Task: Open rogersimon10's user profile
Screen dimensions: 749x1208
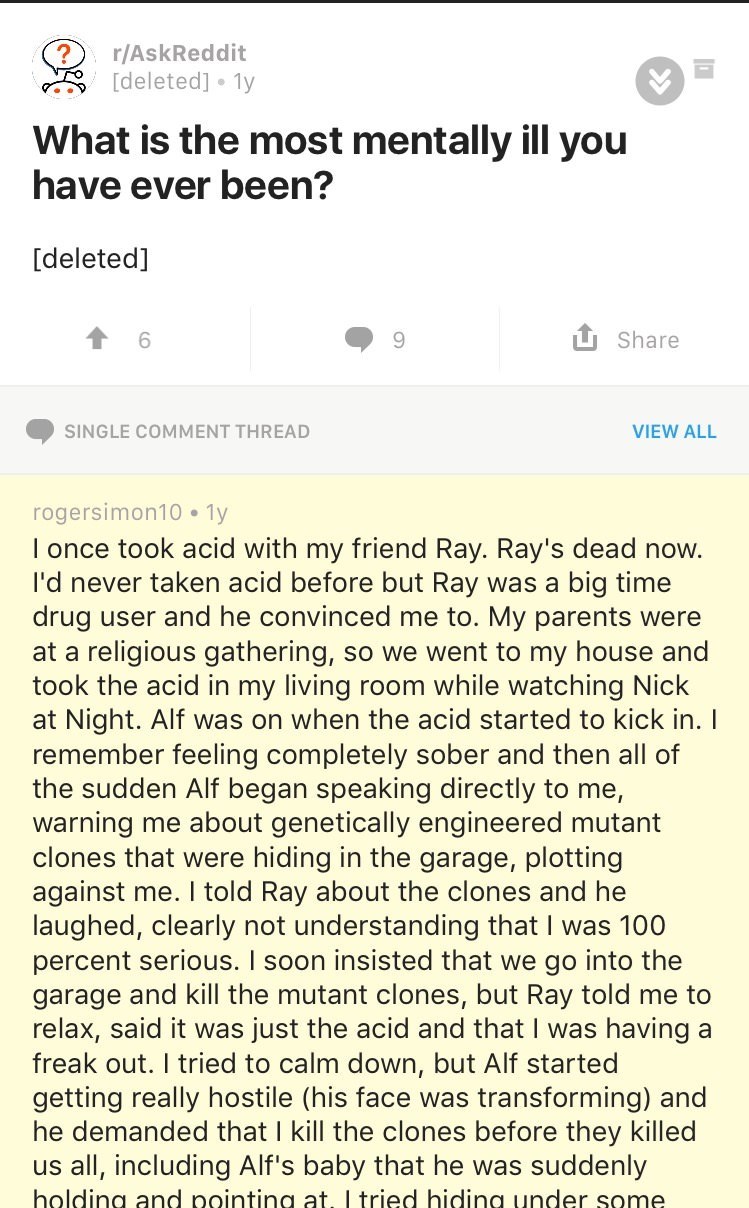Action: coord(108,513)
